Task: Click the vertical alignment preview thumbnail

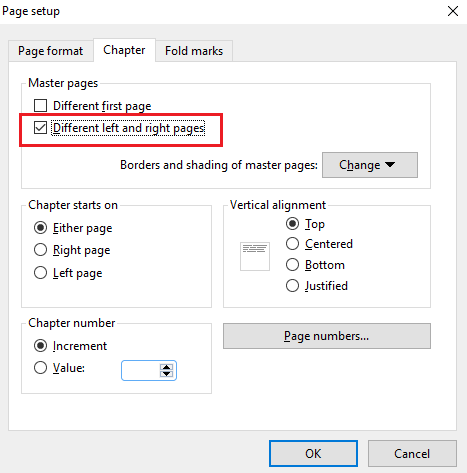Action: [x=255, y=256]
